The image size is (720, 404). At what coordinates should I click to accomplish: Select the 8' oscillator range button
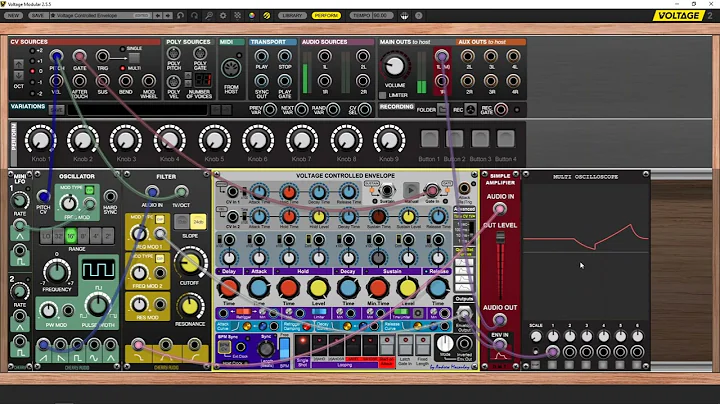(x=83, y=236)
